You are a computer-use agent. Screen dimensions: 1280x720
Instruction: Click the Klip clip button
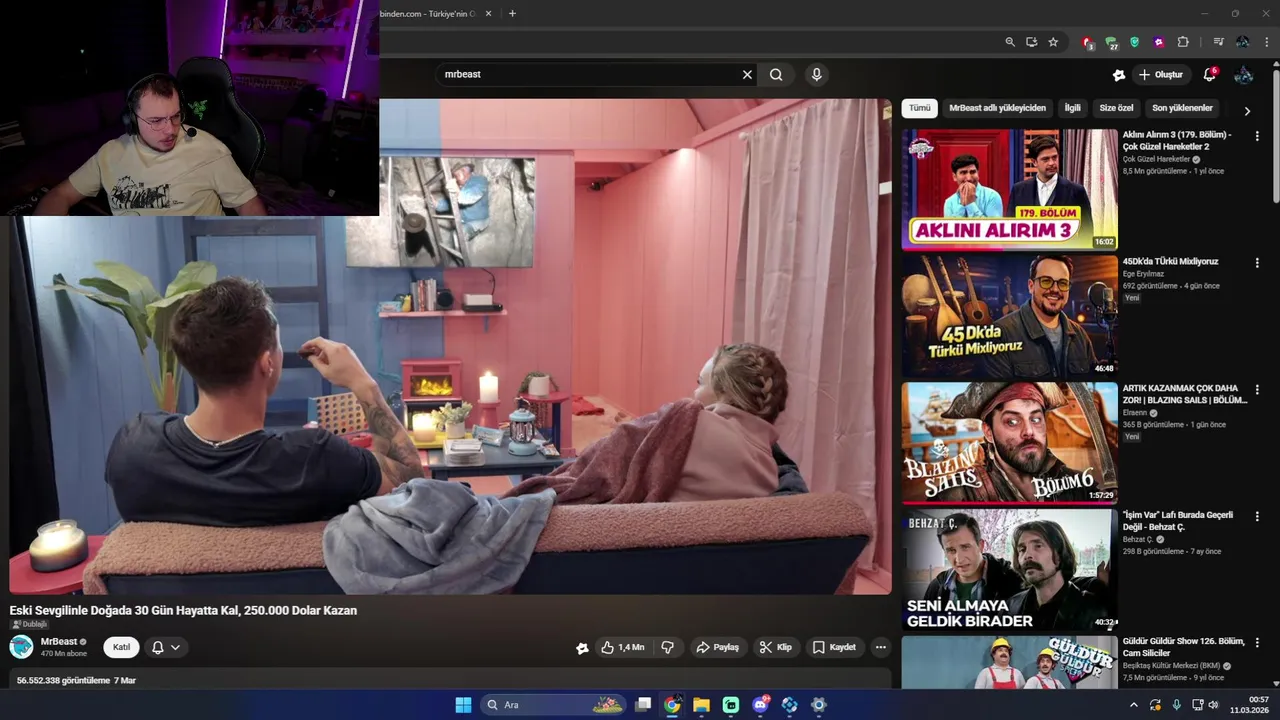(775, 647)
